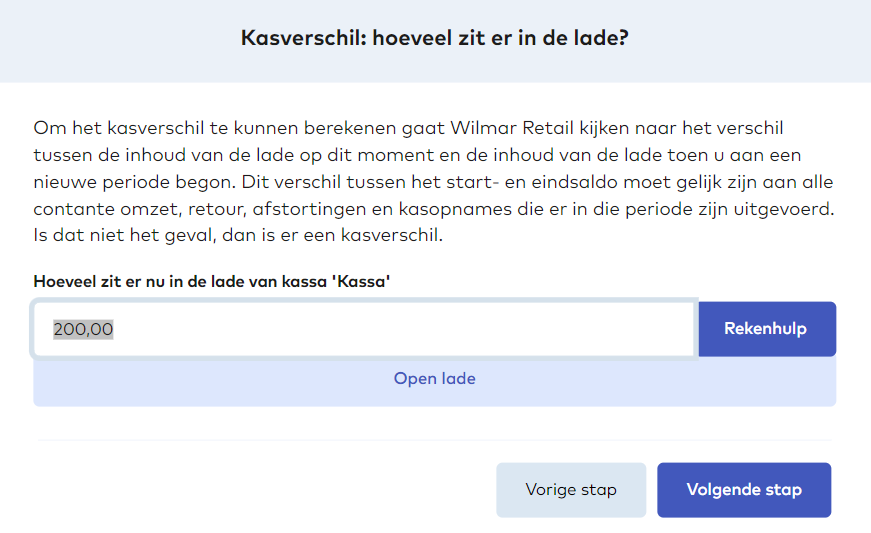
Task: Click the 'Kasverschil: hoeveel zit er in de lade?' heading
Action: pos(441,39)
